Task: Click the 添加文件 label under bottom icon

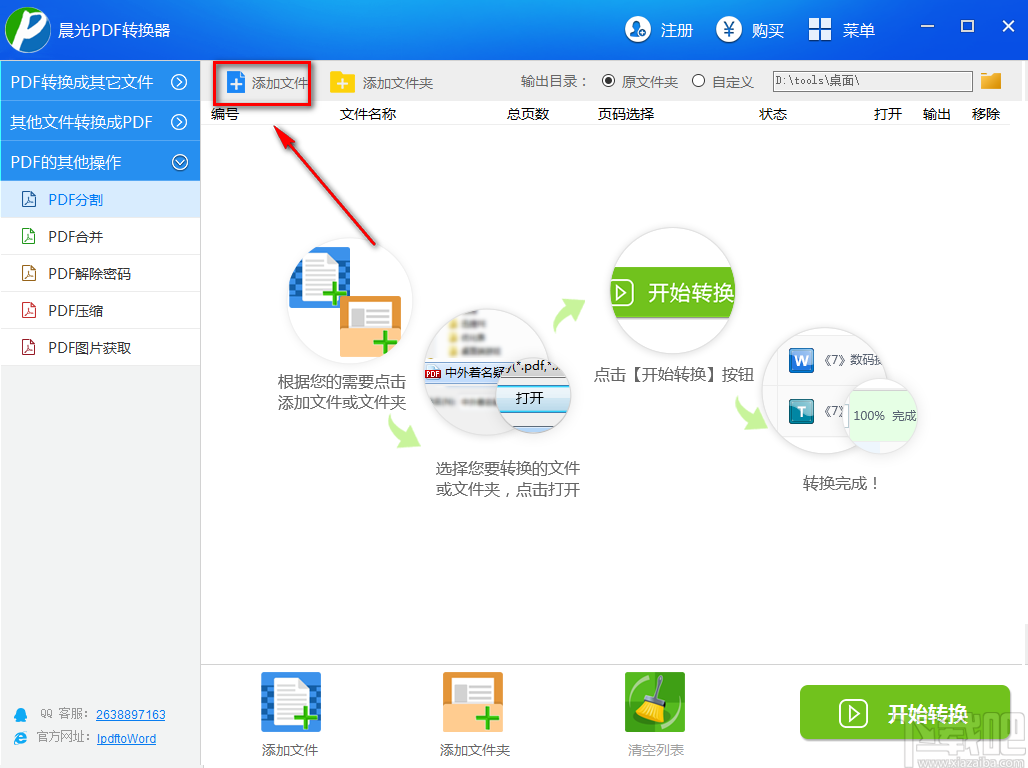Action: [x=290, y=750]
